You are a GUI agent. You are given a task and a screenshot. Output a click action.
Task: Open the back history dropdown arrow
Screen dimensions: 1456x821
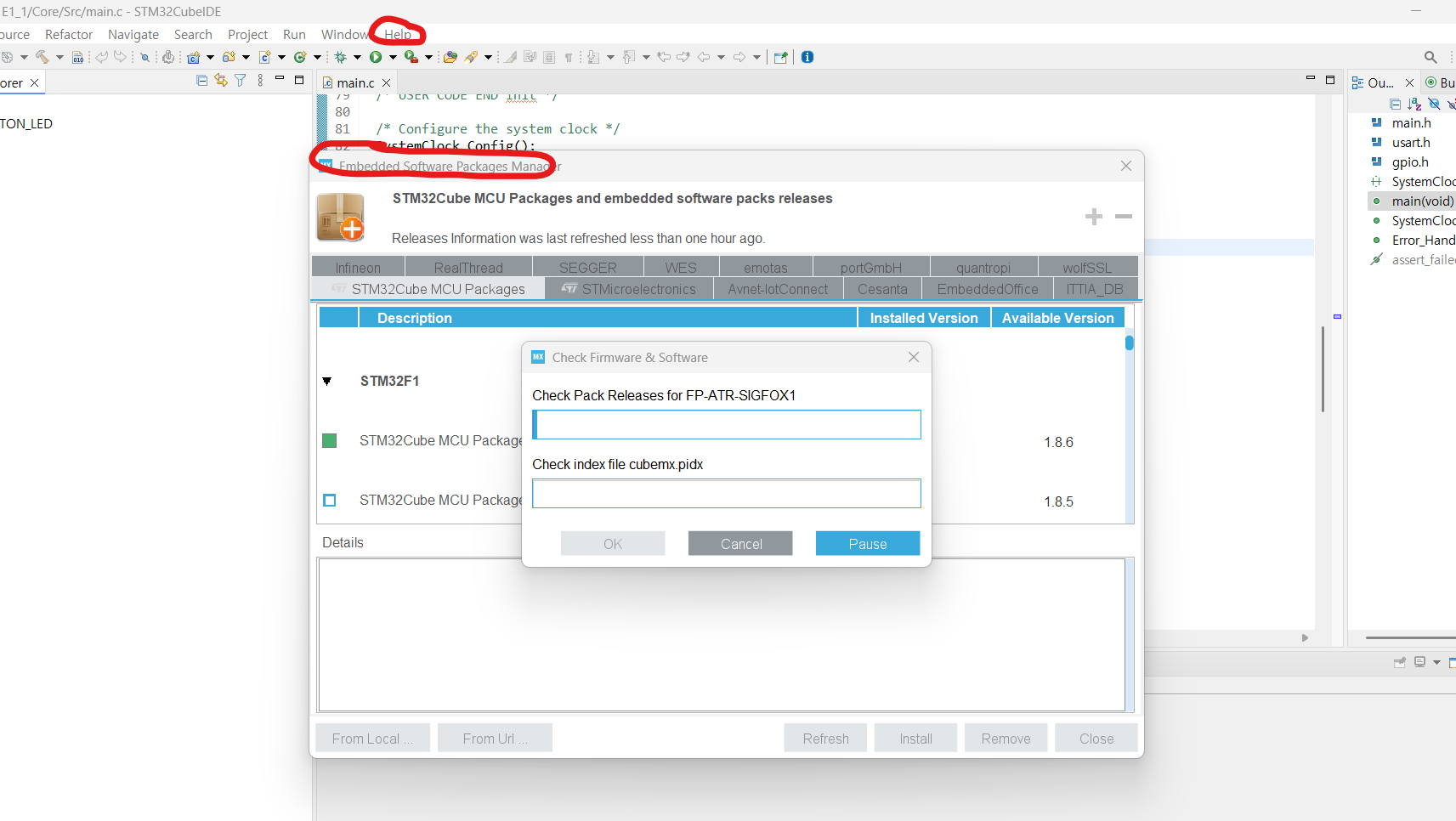[x=721, y=57]
